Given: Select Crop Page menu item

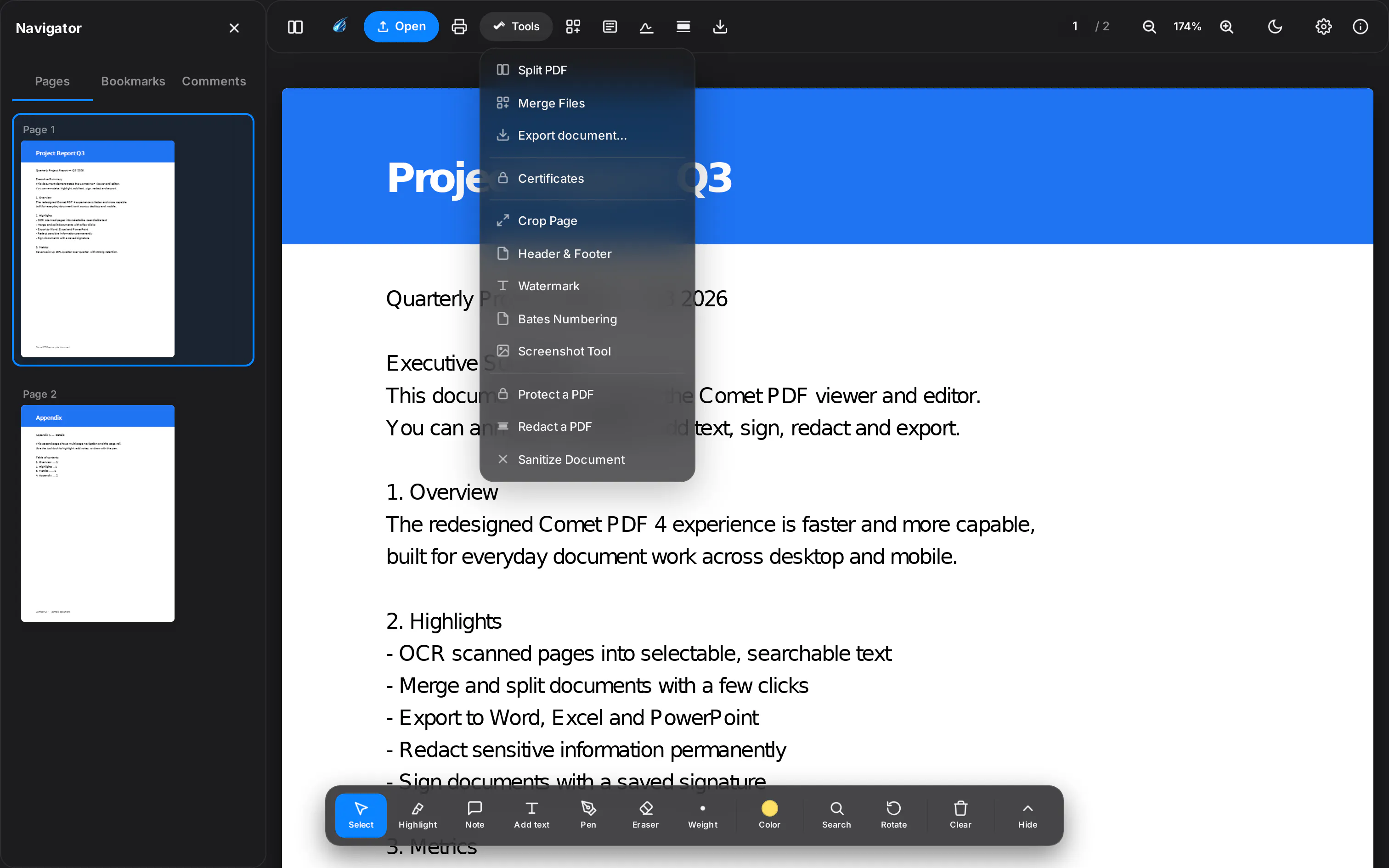Looking at the screenshot, I should point(587,221).
